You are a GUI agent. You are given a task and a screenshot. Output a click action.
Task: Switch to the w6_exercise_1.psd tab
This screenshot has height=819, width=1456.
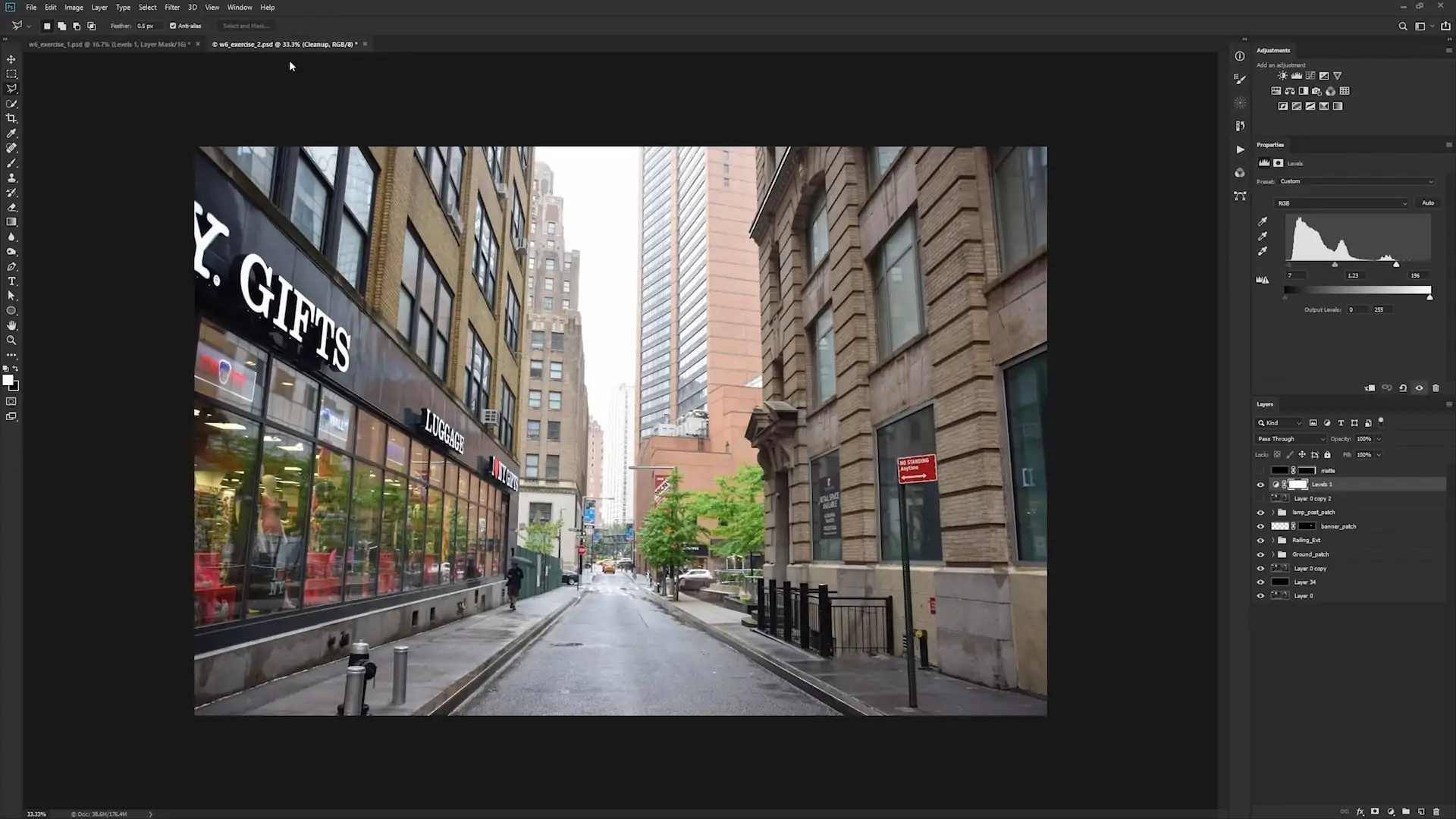pos(108,44)
